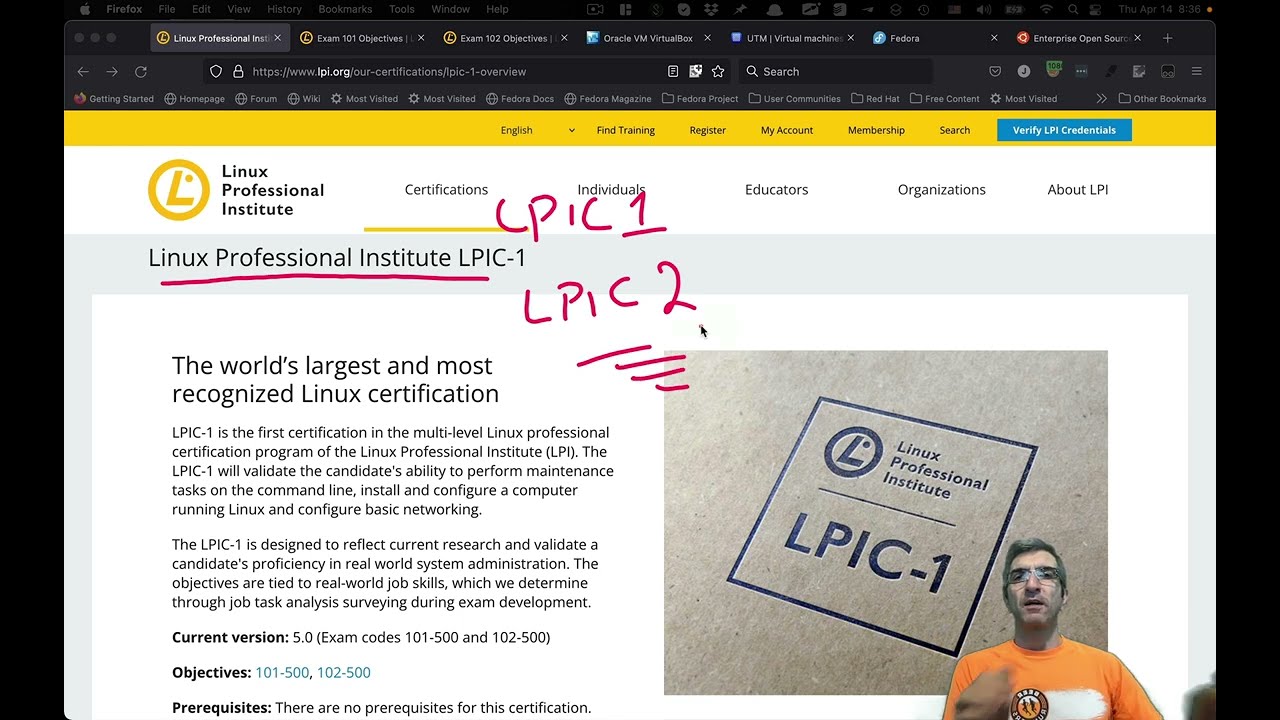Go back with the browser back arrow

coord(83,72)
